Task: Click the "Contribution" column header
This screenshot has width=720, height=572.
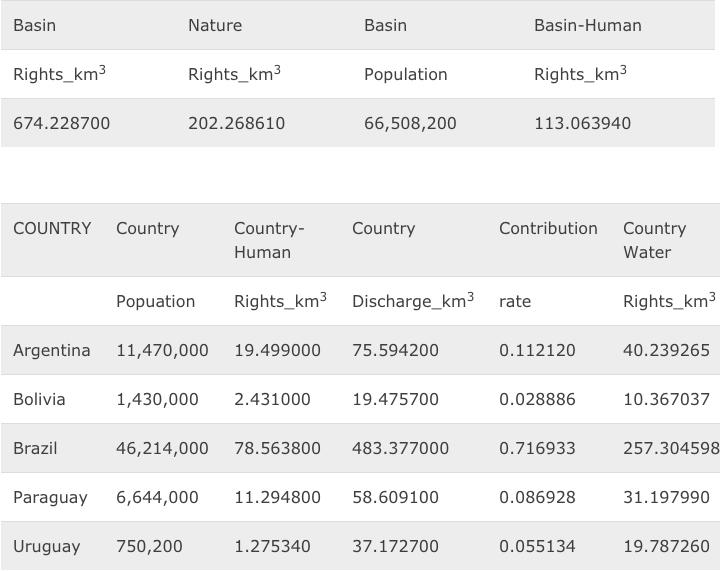Action: click(x=548, y=228)
